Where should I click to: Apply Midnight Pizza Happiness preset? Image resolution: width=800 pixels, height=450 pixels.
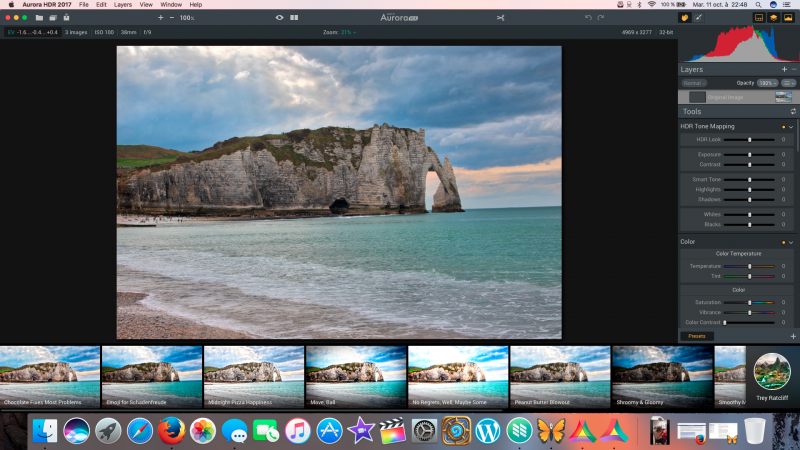coord(254,377)
